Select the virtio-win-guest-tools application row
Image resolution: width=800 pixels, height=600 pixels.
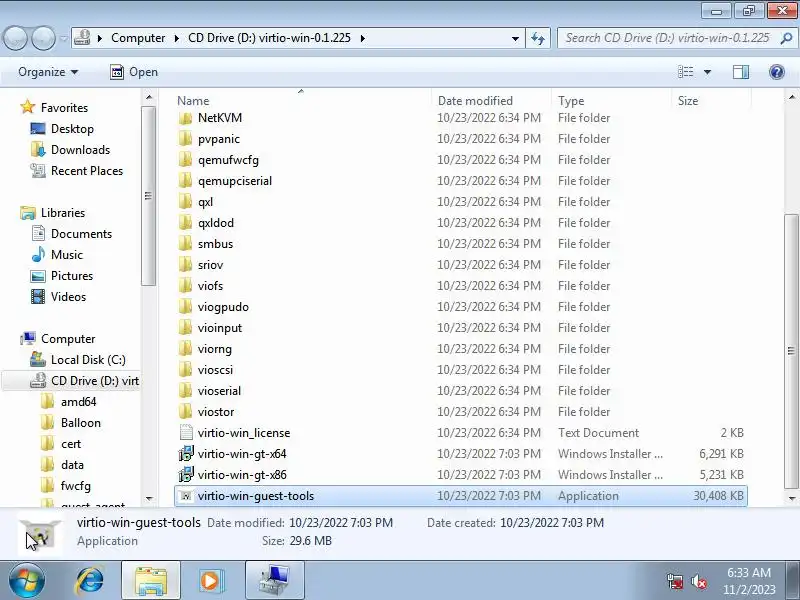(x=461, y=496)
